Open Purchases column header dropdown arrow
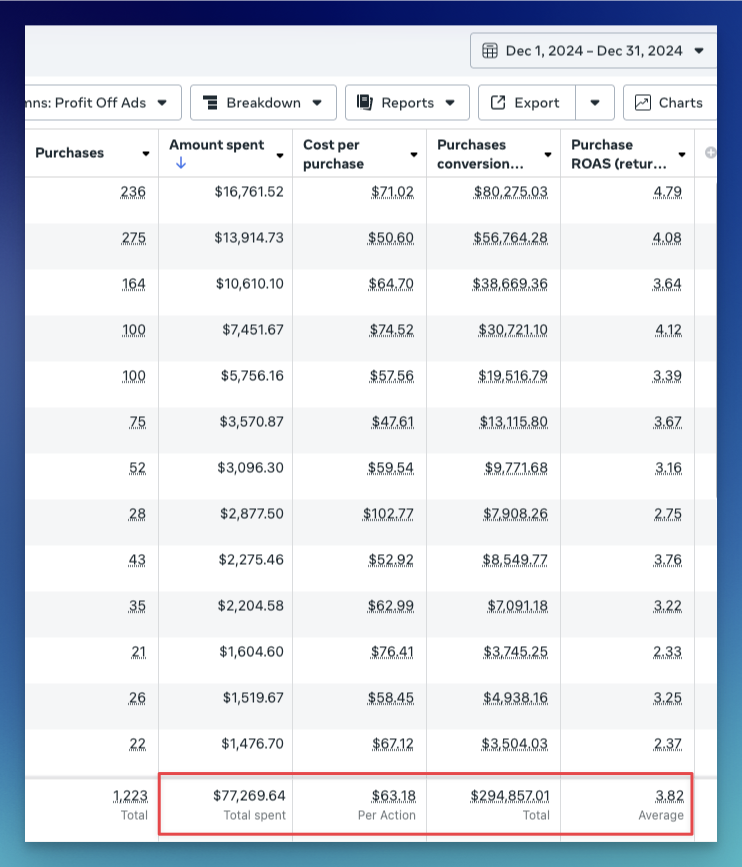 [146, 154]
